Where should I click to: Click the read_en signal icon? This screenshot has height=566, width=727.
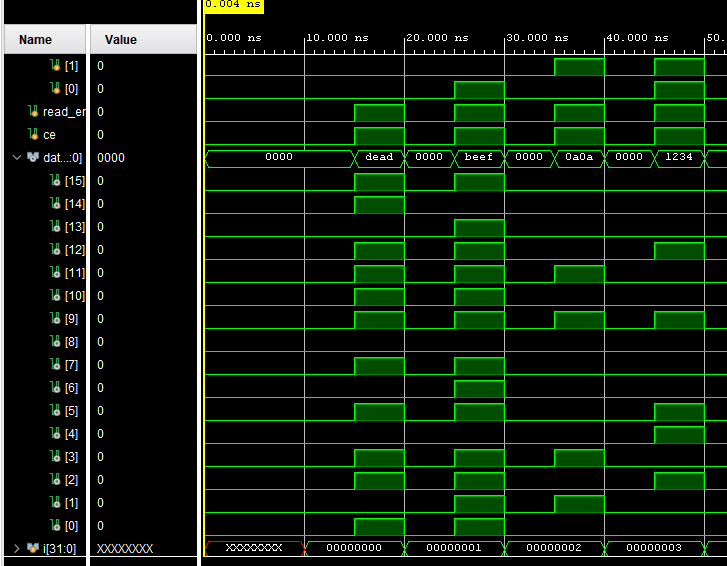pos(33,112)
